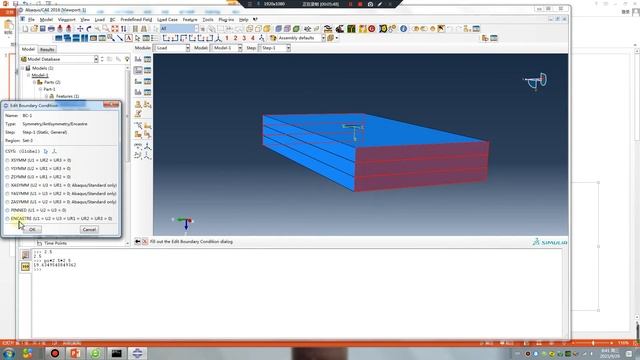
Task: Click the Print icon in toolbar
Action: click(x=51, y=29)
